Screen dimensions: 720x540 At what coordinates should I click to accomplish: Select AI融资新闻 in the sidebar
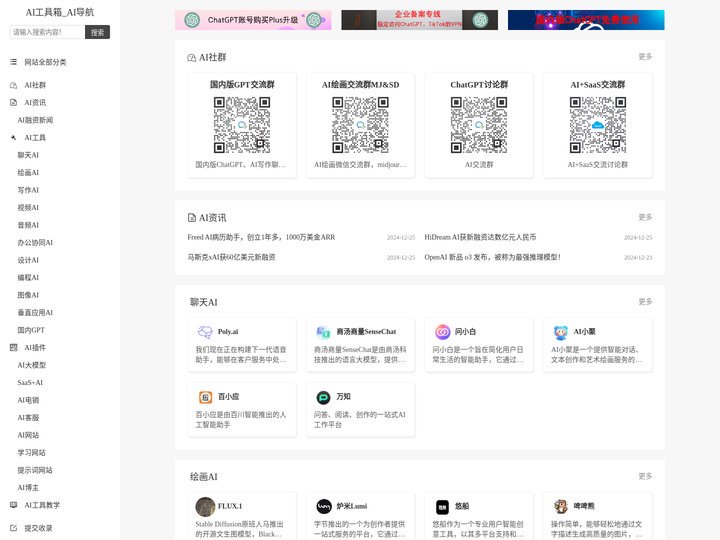35,120
